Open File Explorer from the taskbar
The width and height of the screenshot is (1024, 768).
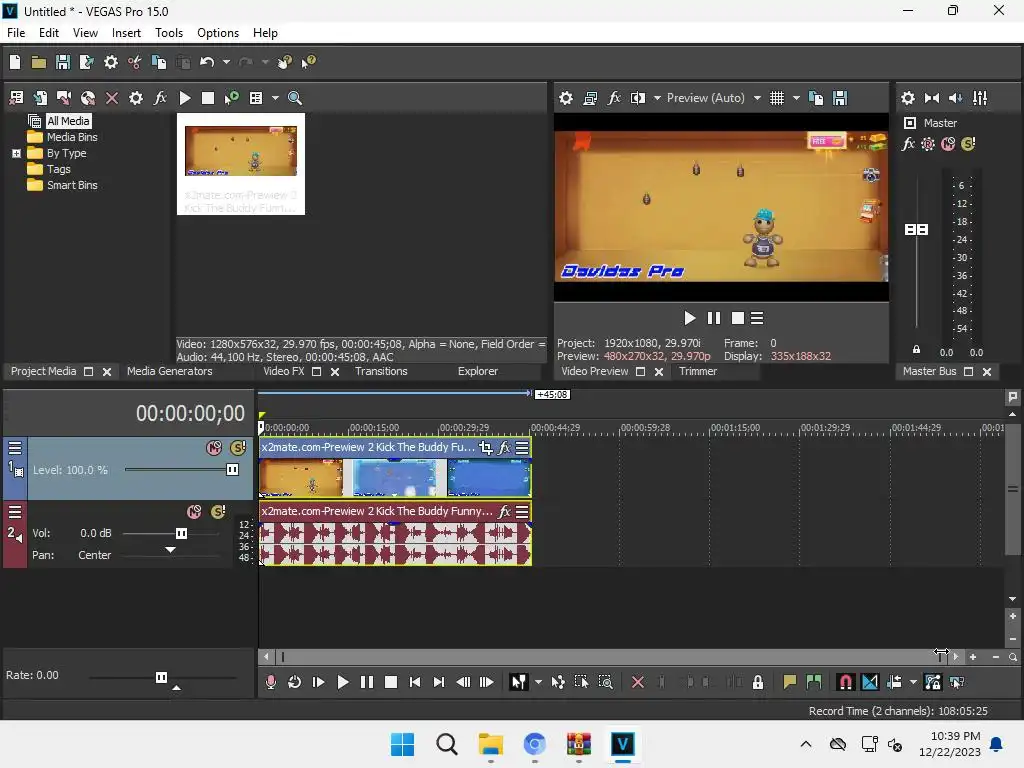490,744
